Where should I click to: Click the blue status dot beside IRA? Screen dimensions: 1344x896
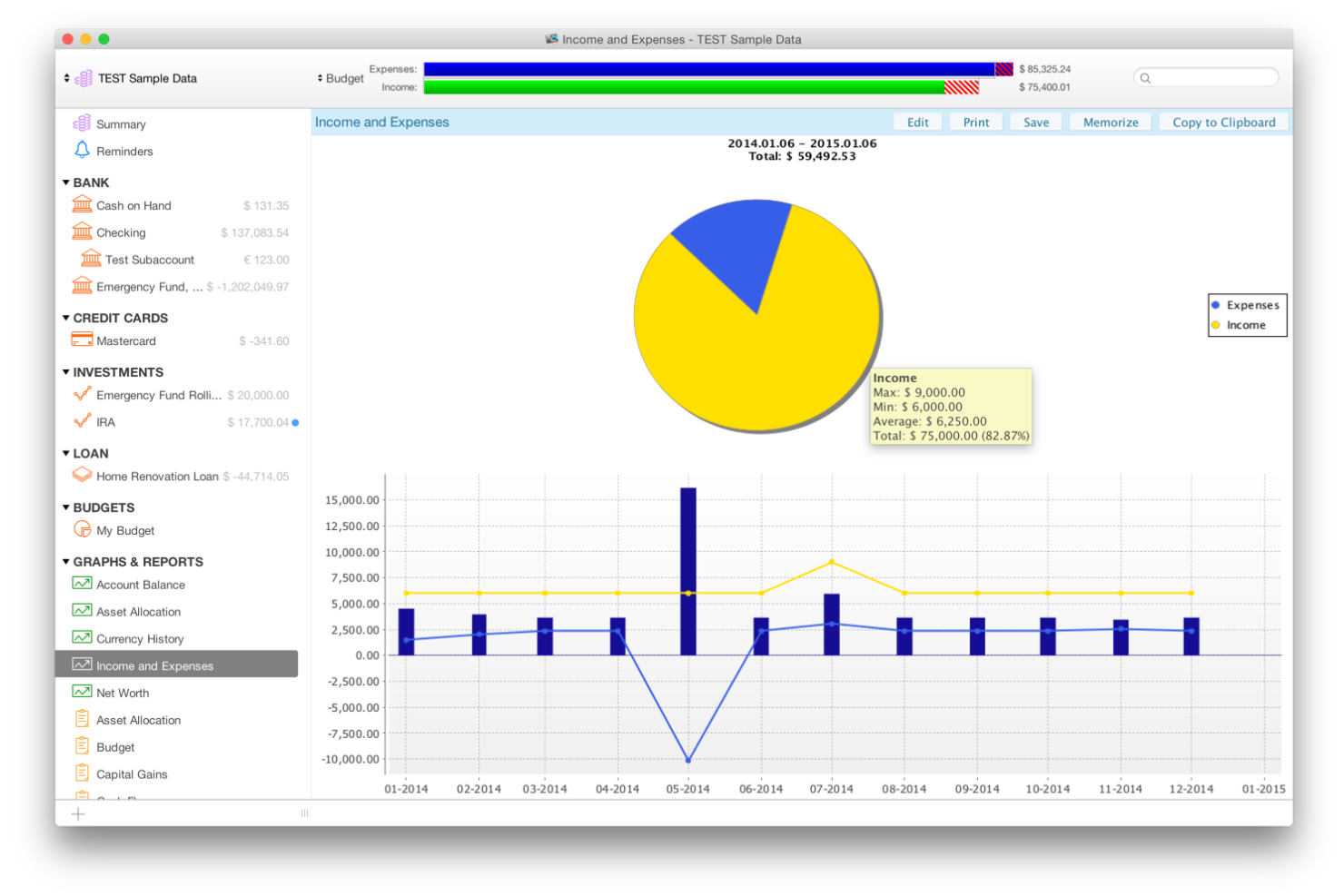click(297, 422)
